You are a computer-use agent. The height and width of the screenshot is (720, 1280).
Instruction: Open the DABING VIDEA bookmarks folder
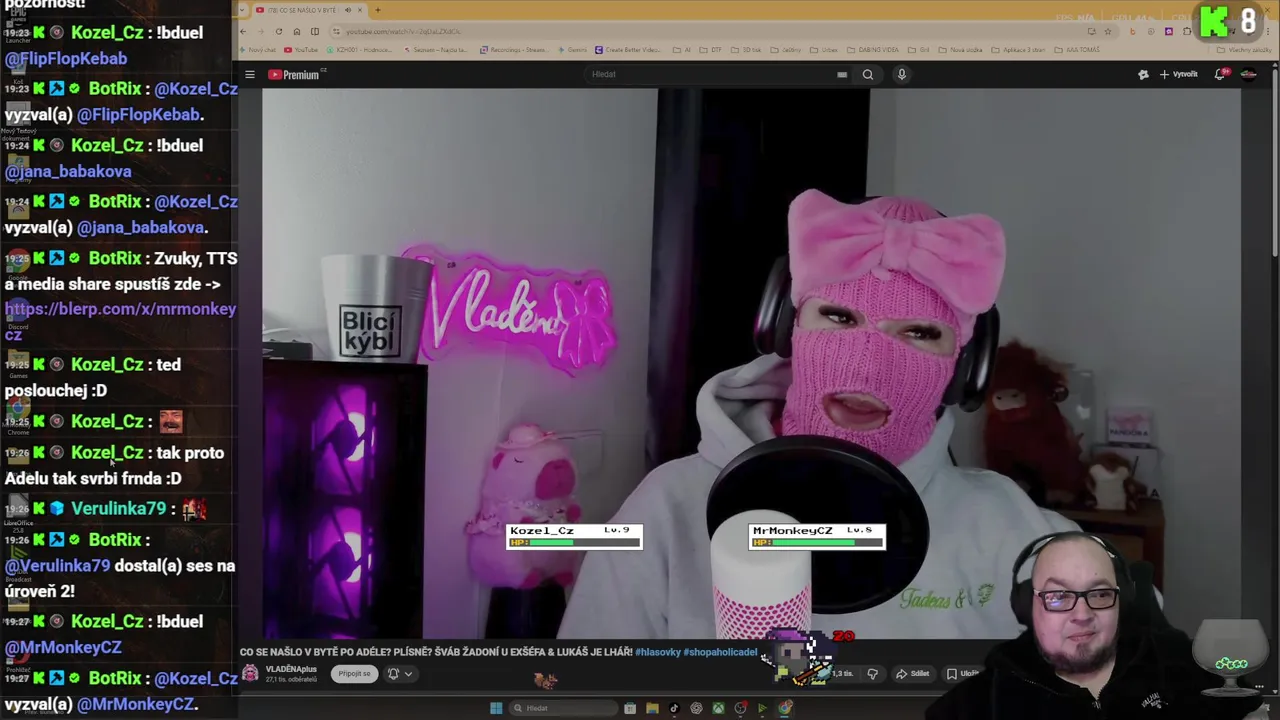(x=873, y=49)
